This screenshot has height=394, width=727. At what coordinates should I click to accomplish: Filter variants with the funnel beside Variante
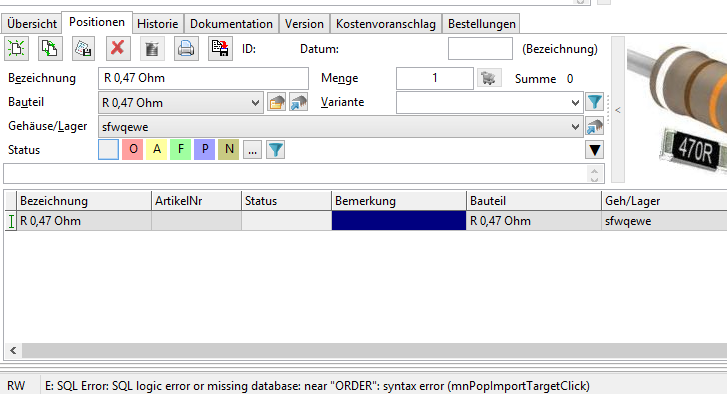[594, 102]
